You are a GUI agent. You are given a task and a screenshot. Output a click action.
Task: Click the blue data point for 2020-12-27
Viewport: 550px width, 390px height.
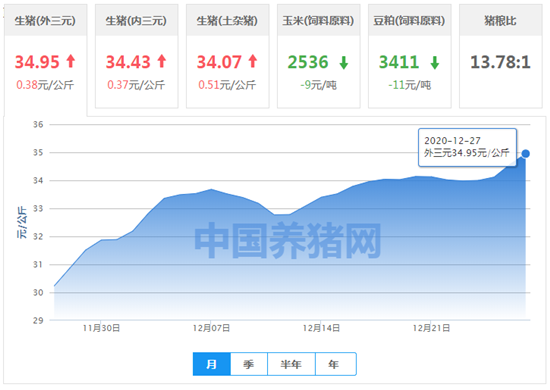pos(525,154)
